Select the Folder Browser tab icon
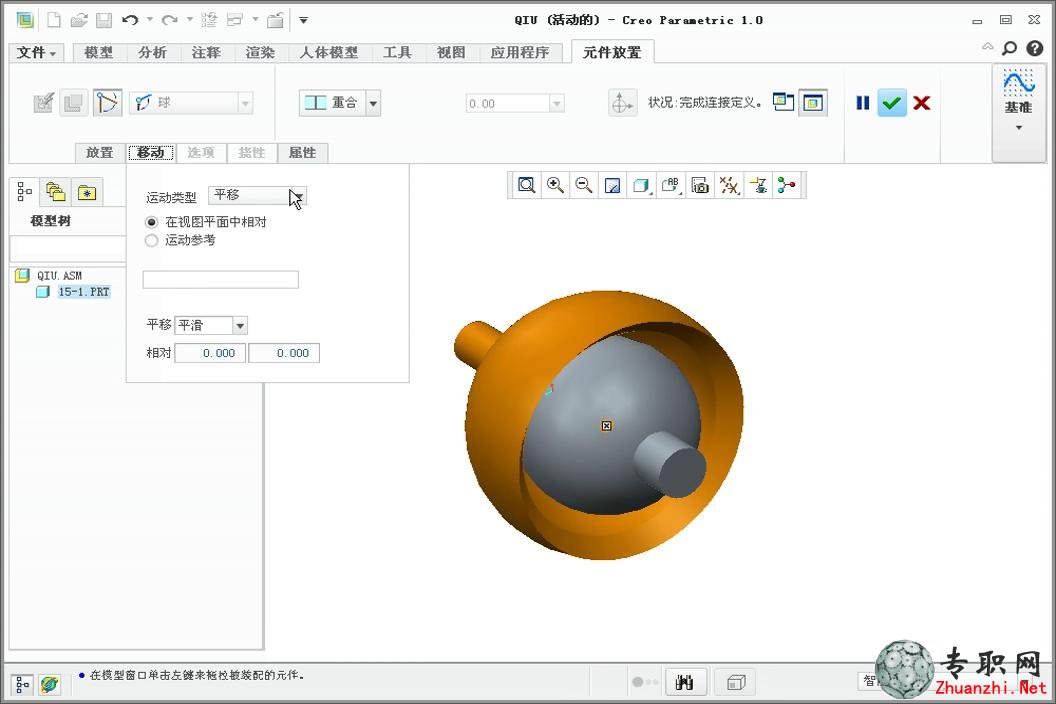 [x=55, y=192]
